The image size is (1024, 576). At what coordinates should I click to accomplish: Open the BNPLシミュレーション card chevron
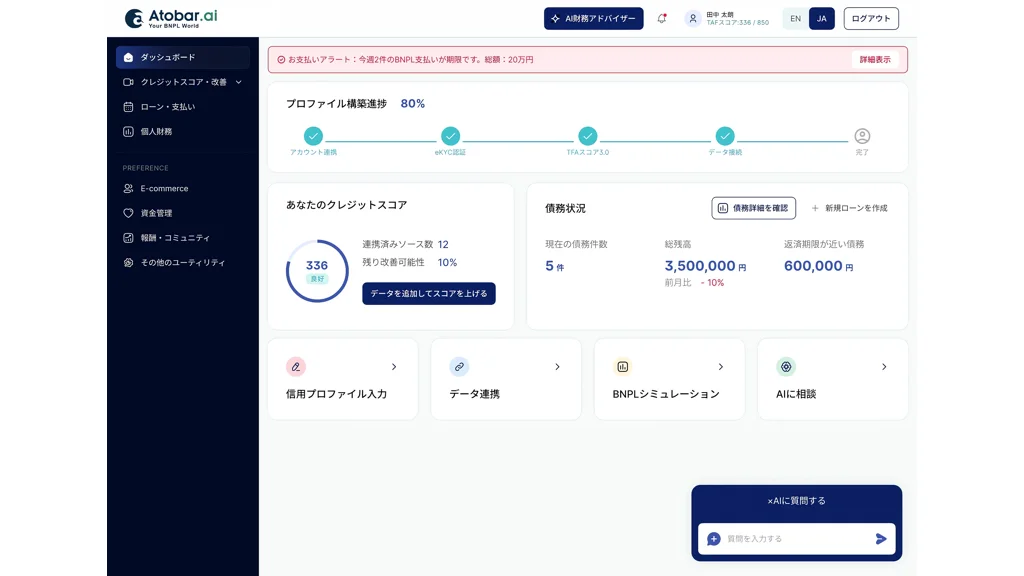(x=721, y=367)
